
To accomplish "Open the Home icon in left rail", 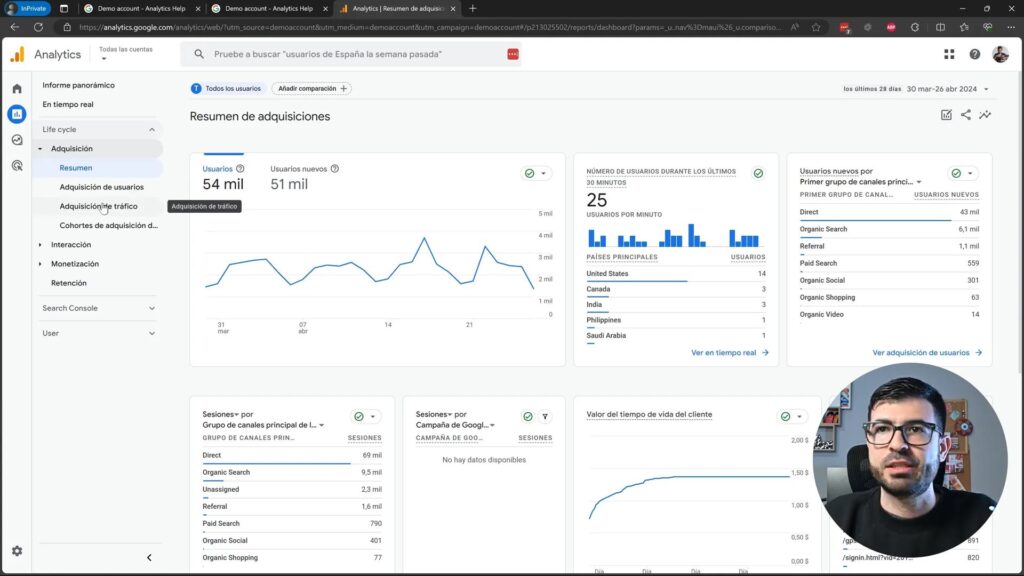I will 17,88.
